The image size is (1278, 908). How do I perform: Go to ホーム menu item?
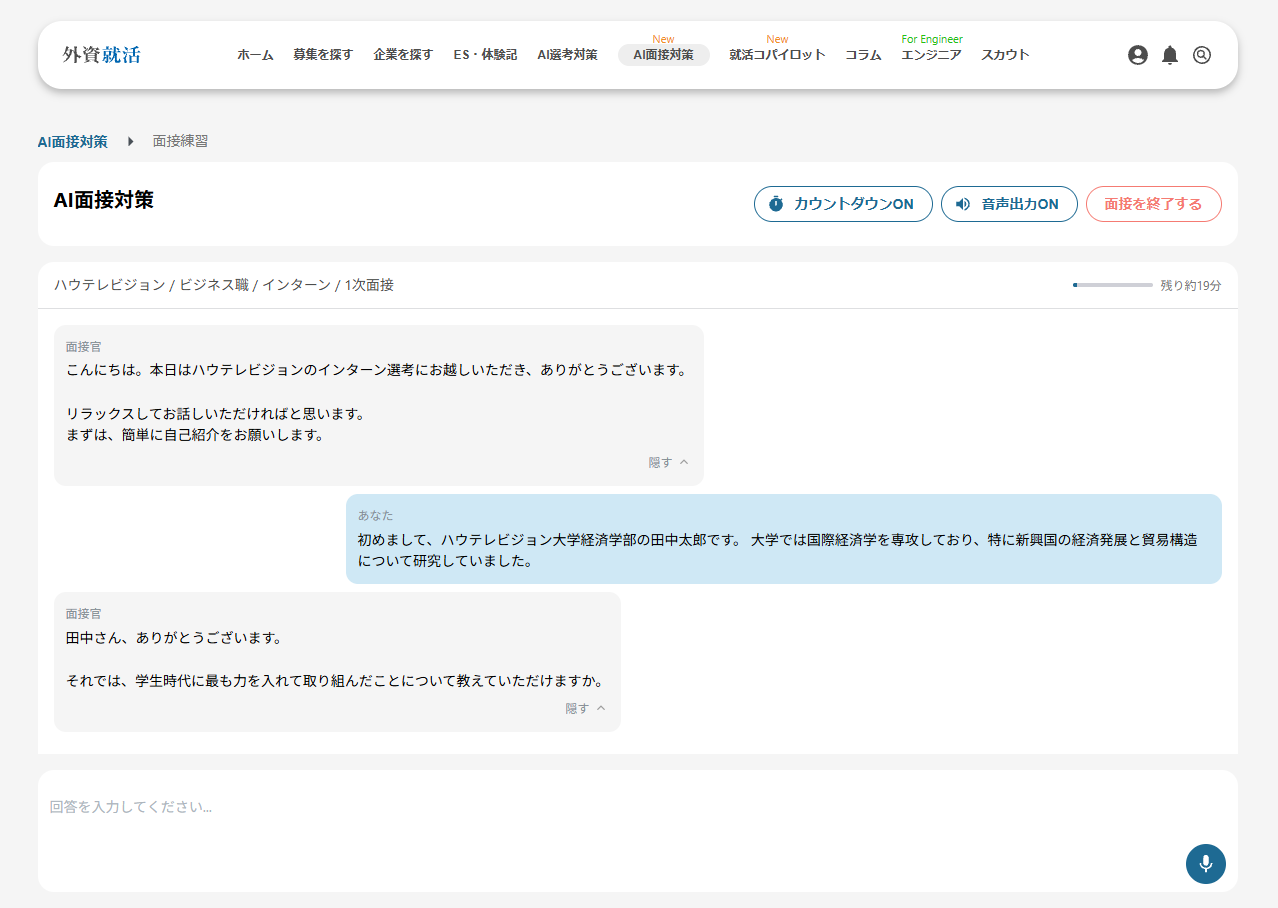click(255, 55)
